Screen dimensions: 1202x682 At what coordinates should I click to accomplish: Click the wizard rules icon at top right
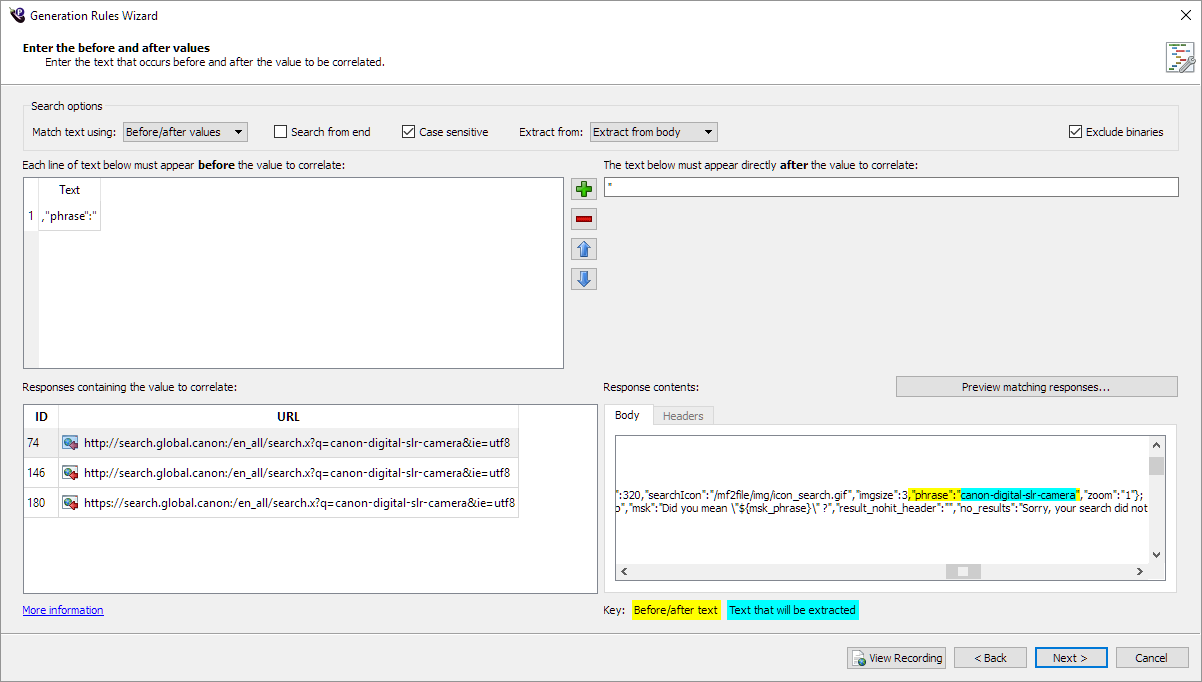[1179, 57]
